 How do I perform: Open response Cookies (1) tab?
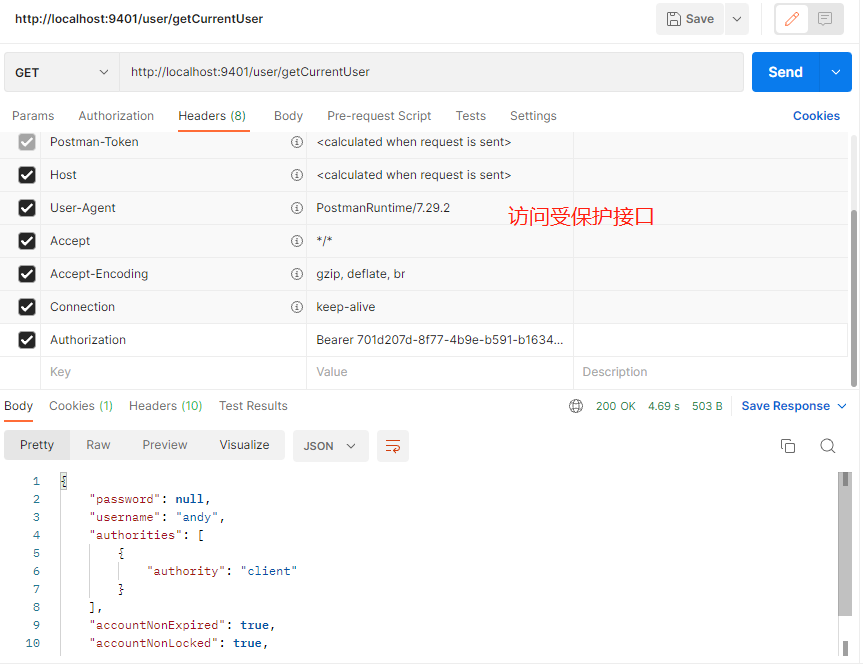coord(81,406)
